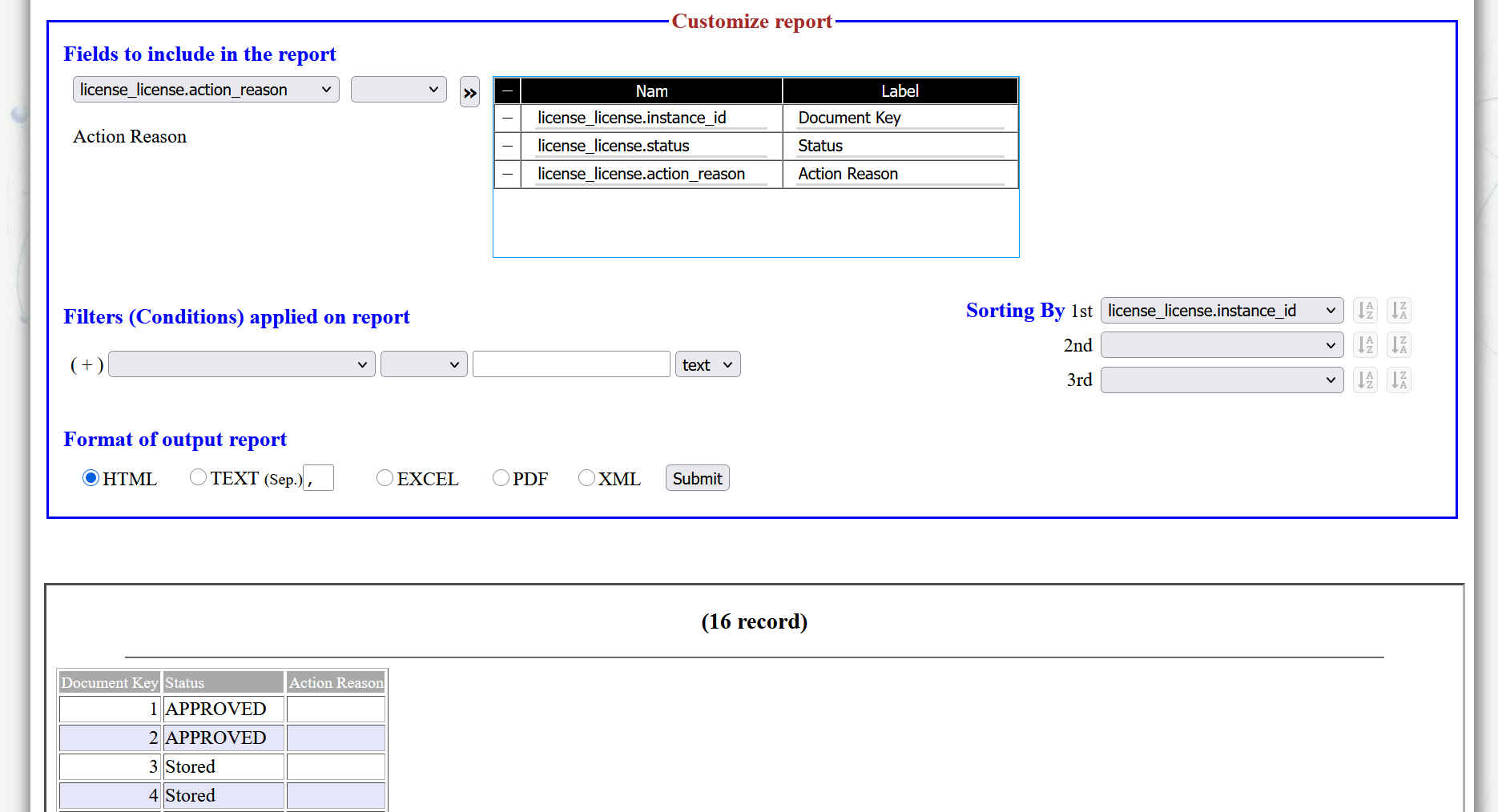Click the filter value text input

(571, 364)
